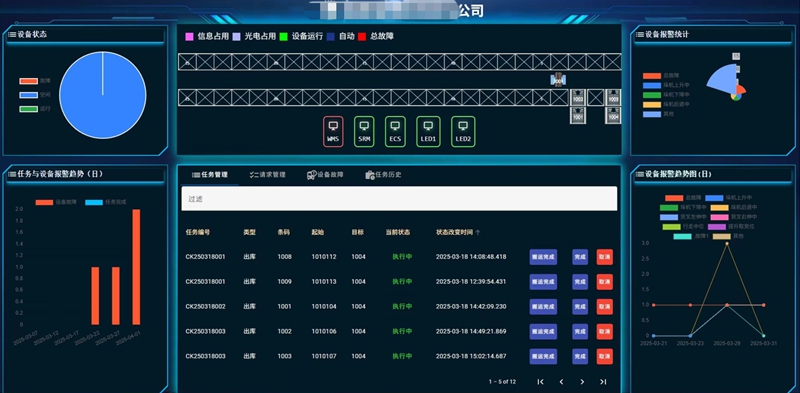Click 搬运完成 for barcode 1008 task
The width and height of the screenshot is (800, 393).
coord(543,257)
